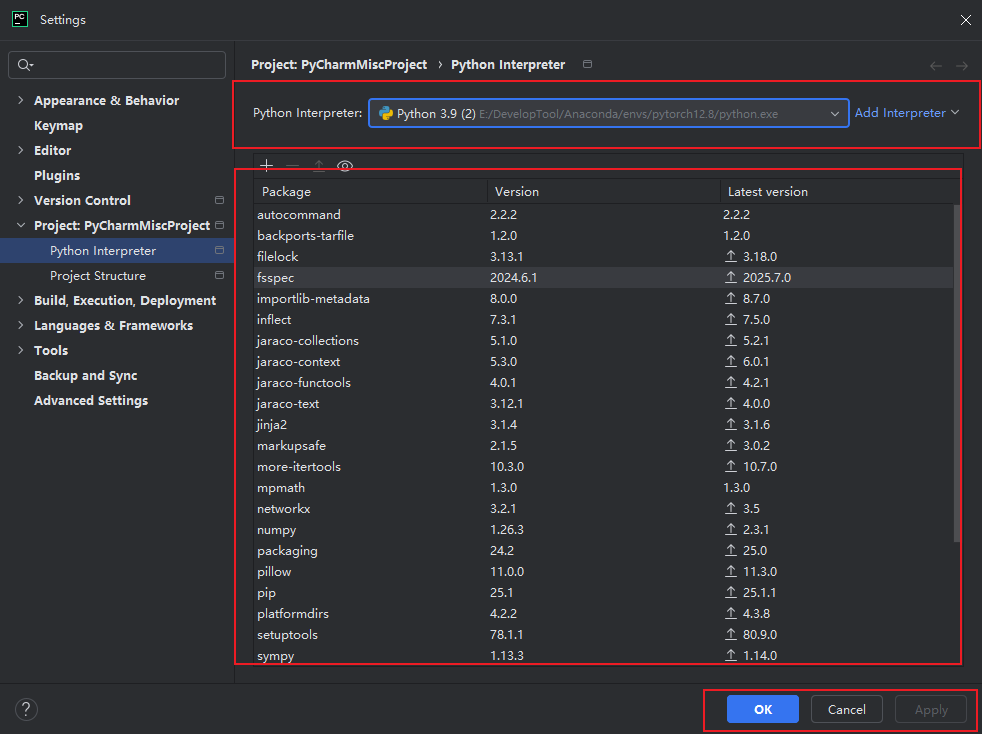Toggle show early releases eye icon
Screen dimensions: 982x734
point(345,166)
